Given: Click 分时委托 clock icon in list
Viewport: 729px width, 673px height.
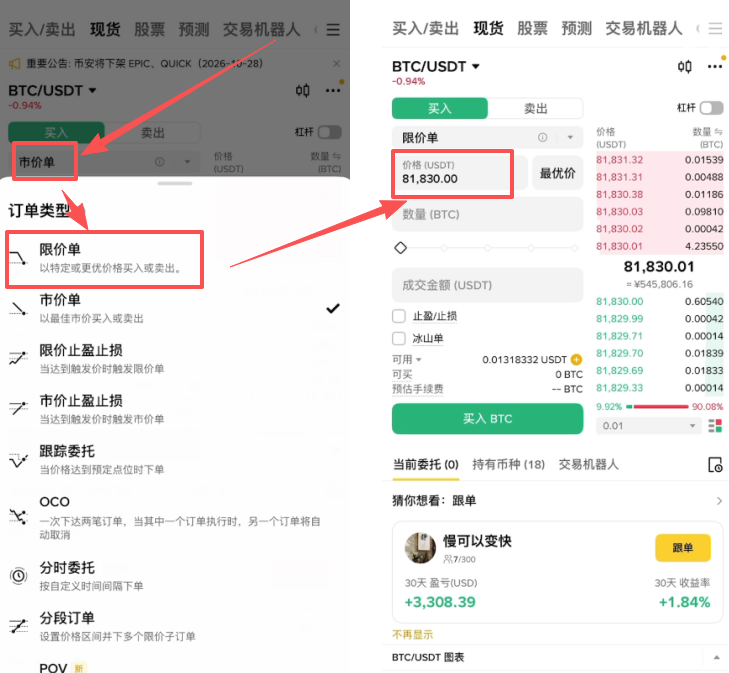Looking at the screenshot, I should click(19, 576).
